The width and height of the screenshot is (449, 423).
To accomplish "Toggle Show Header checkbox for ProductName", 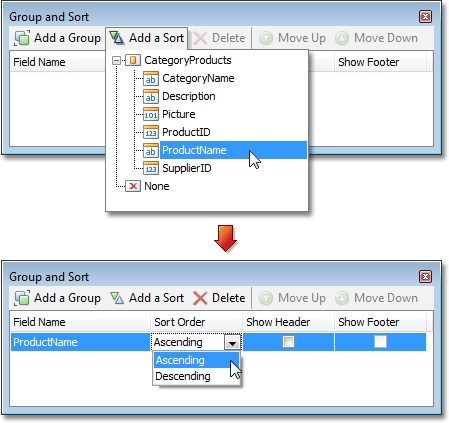I will coord(288,342).
